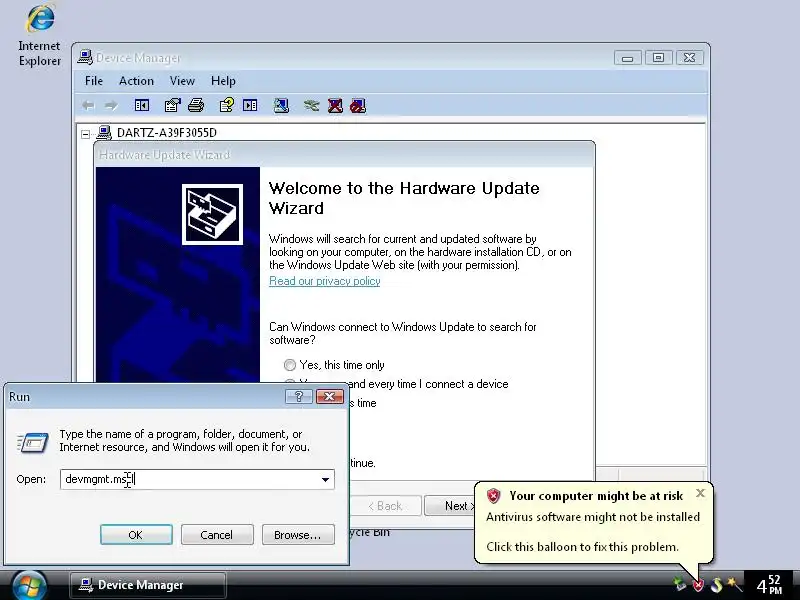800x600 pixels.
Task: Toggle the action pane toolbar icon
Action: point(250,106)
